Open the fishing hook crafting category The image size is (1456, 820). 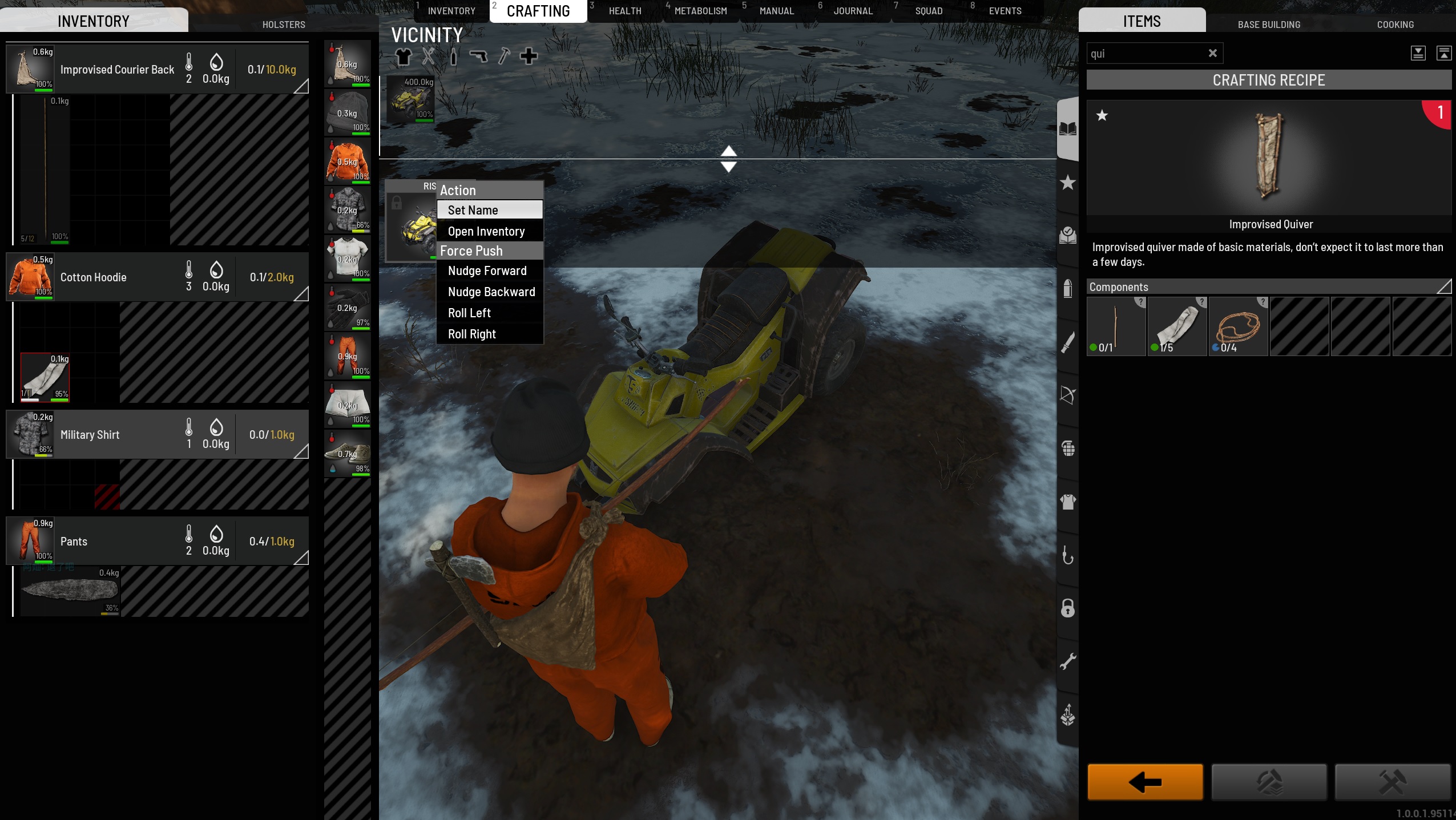[1068, 555]
